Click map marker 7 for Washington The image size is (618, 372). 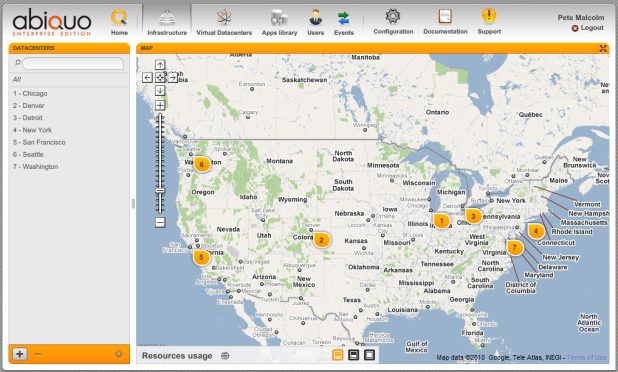tap(514, 247)
